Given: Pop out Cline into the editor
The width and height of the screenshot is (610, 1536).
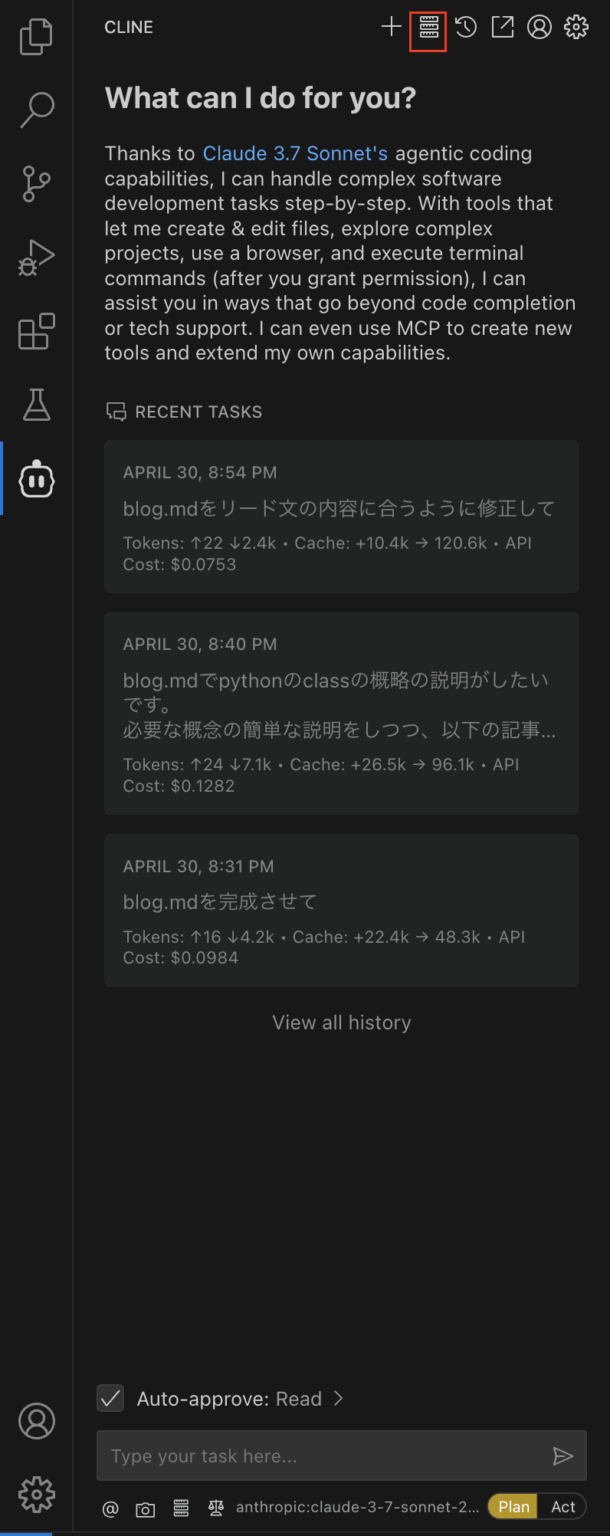Looking at the screenshot, I should pyautogui.click(x=502, y=27).
